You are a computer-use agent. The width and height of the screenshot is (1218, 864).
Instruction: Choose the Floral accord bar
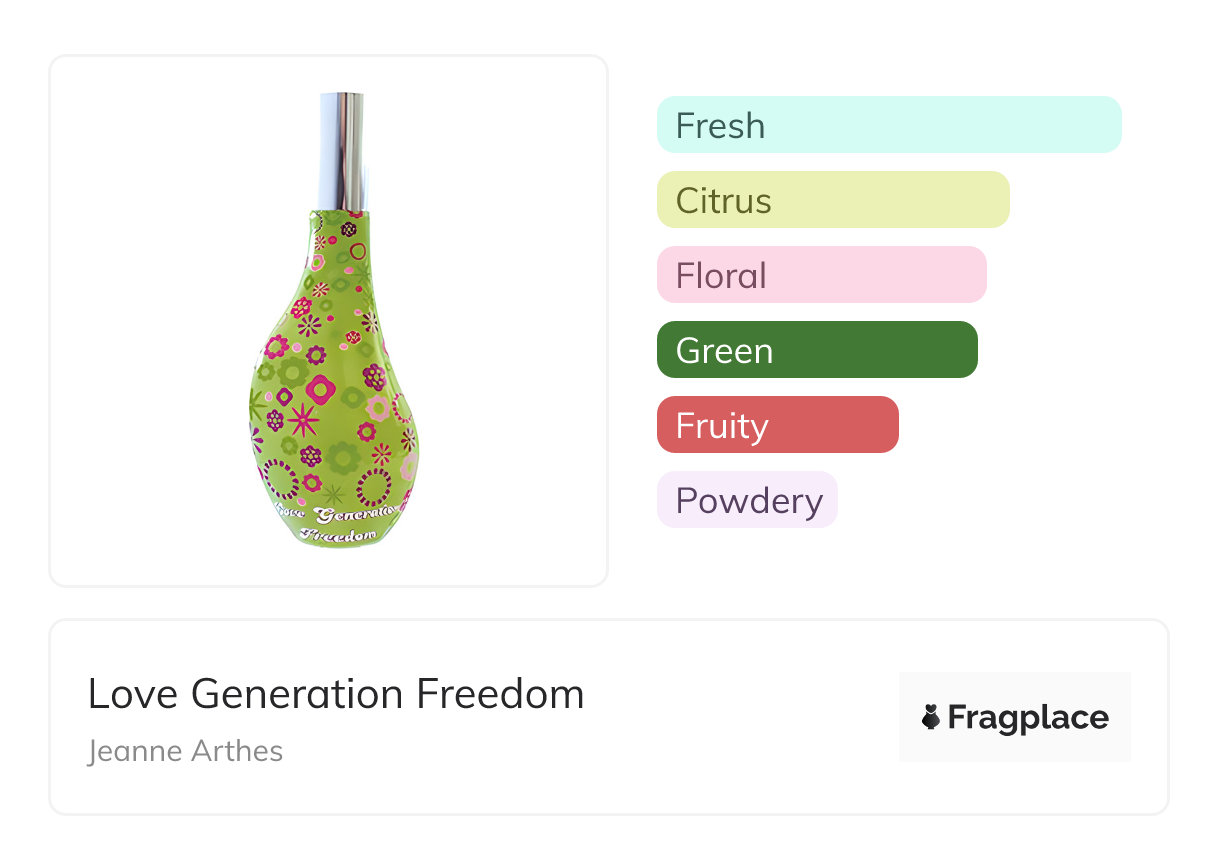[822, 275]
